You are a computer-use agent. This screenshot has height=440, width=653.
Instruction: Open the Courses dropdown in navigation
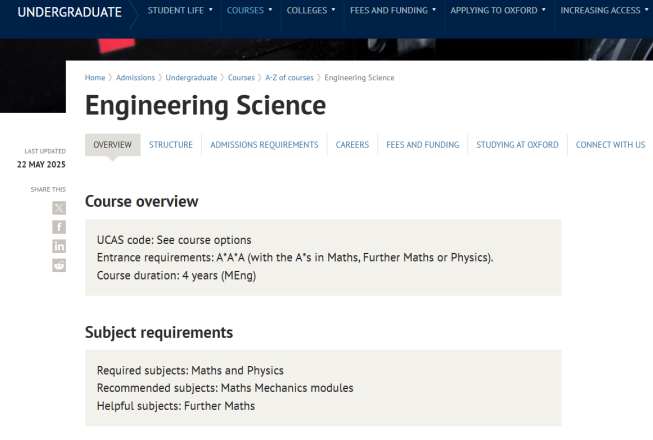(x=249, y=10)
